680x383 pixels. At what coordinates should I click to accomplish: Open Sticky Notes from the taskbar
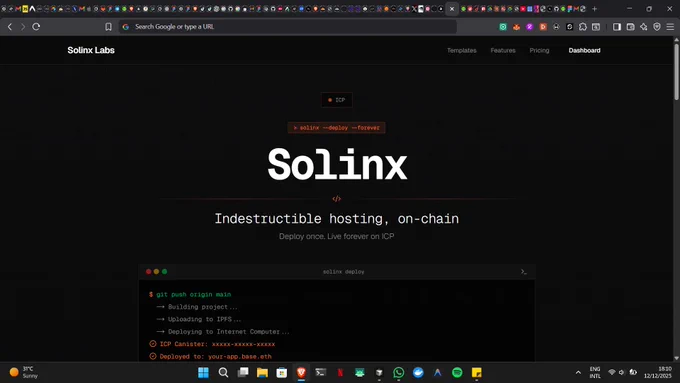click(x=477, y=373)
